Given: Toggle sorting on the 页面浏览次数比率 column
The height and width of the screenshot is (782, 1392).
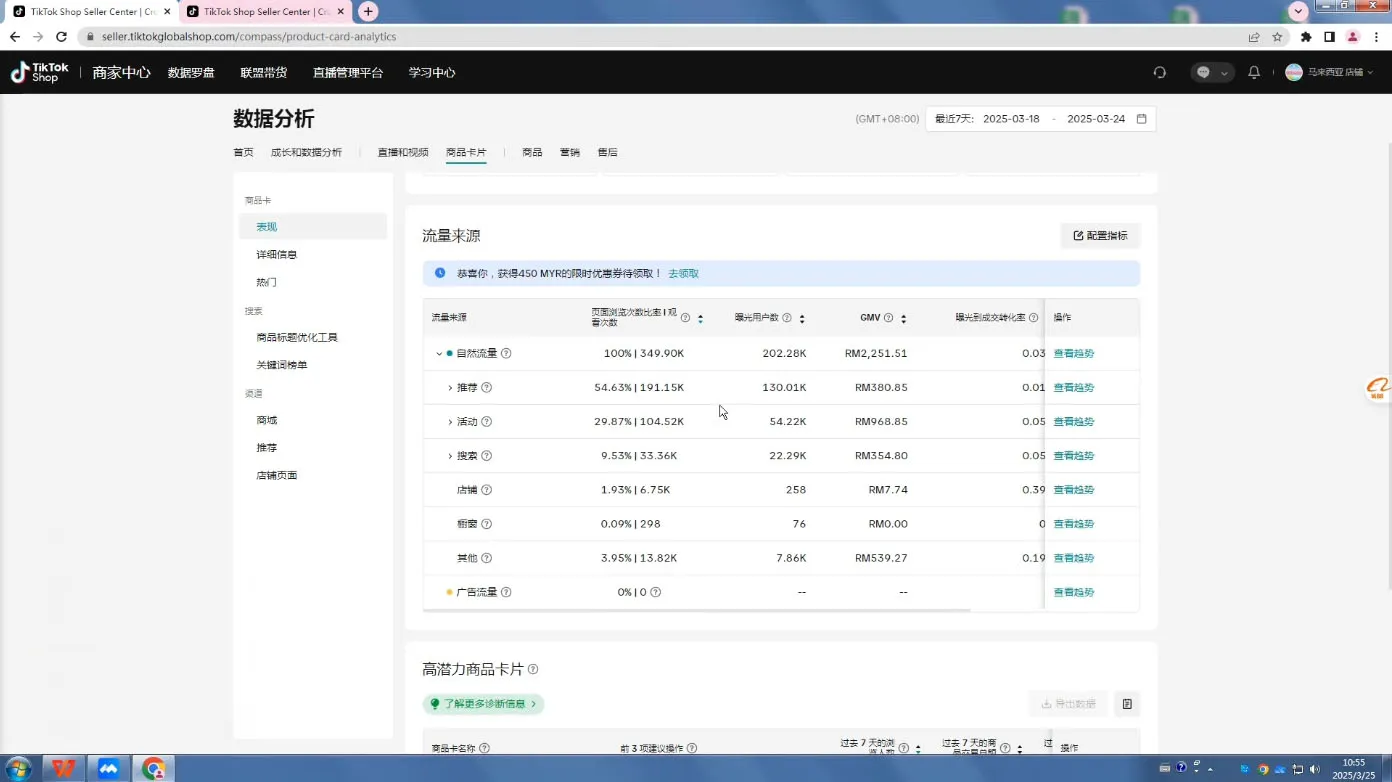Looking at the screenshot, I should [700, 318].
